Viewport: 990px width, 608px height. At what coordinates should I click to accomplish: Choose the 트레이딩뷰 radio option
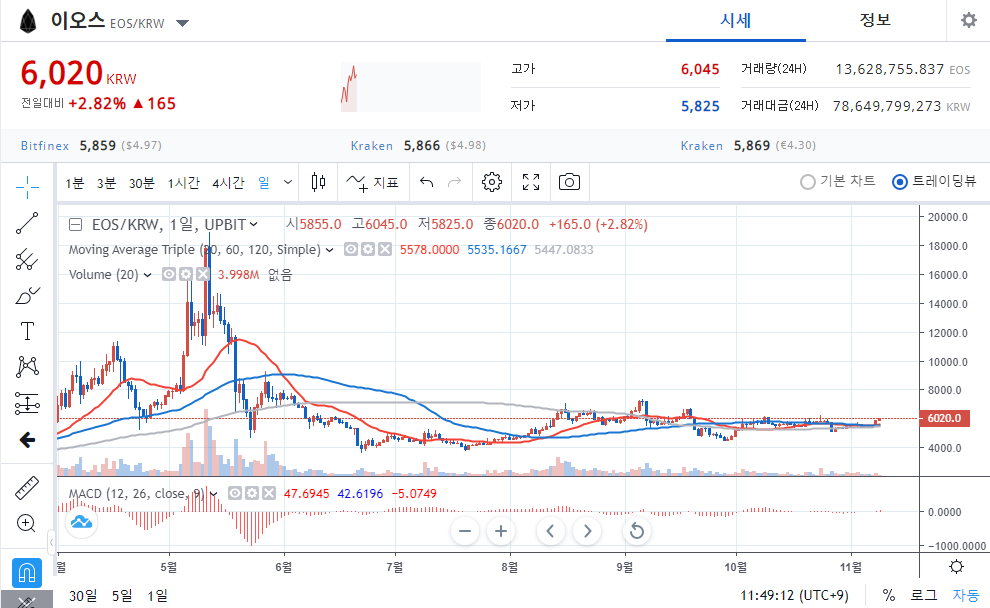(934, 182)
